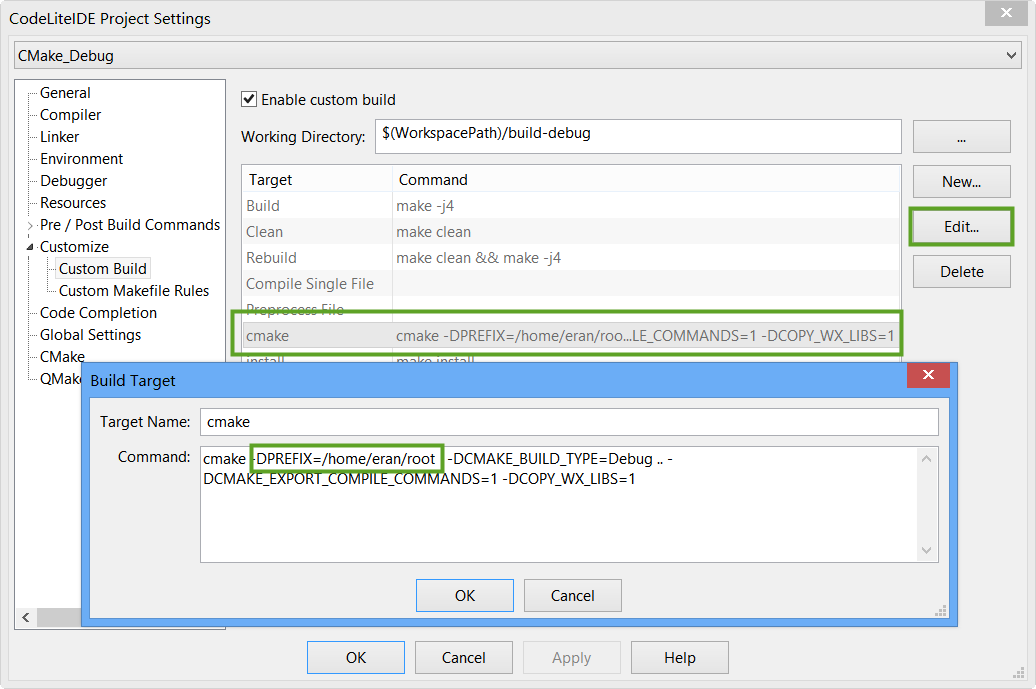Click command box scroll up arrow

(x=926, y=459)
